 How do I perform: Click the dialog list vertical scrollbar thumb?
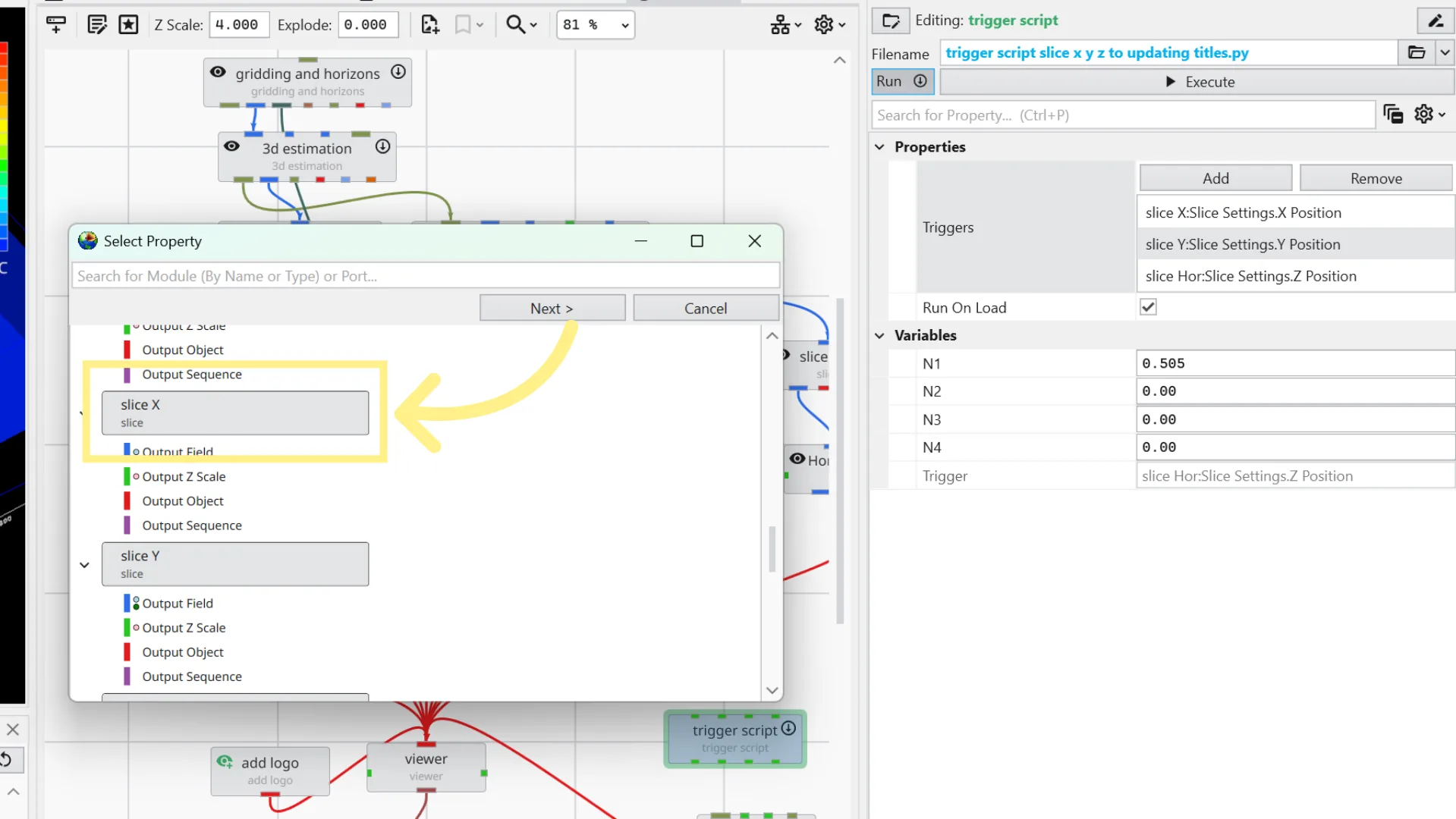772,549
